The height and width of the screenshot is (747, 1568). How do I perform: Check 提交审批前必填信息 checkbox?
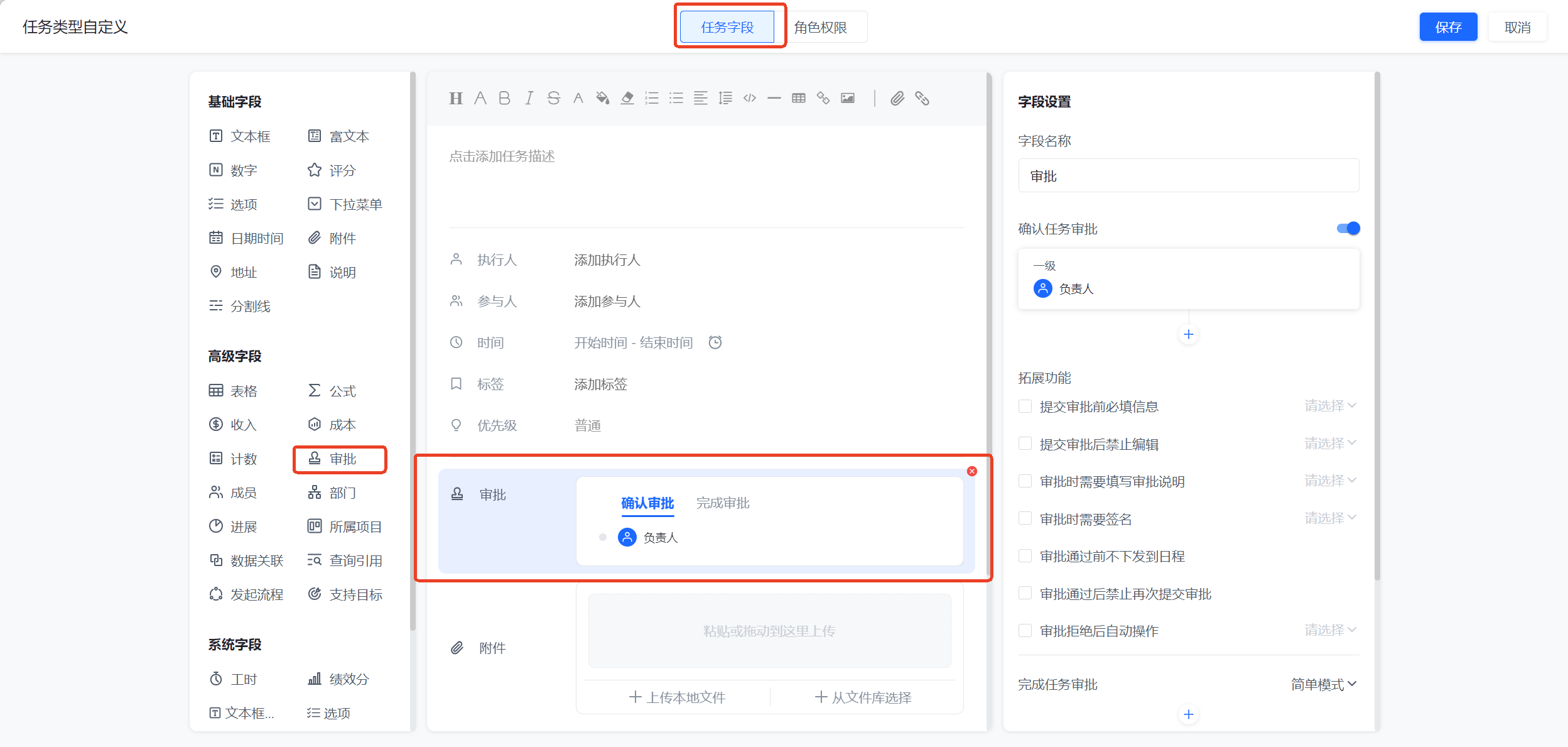coord(1025,406)
